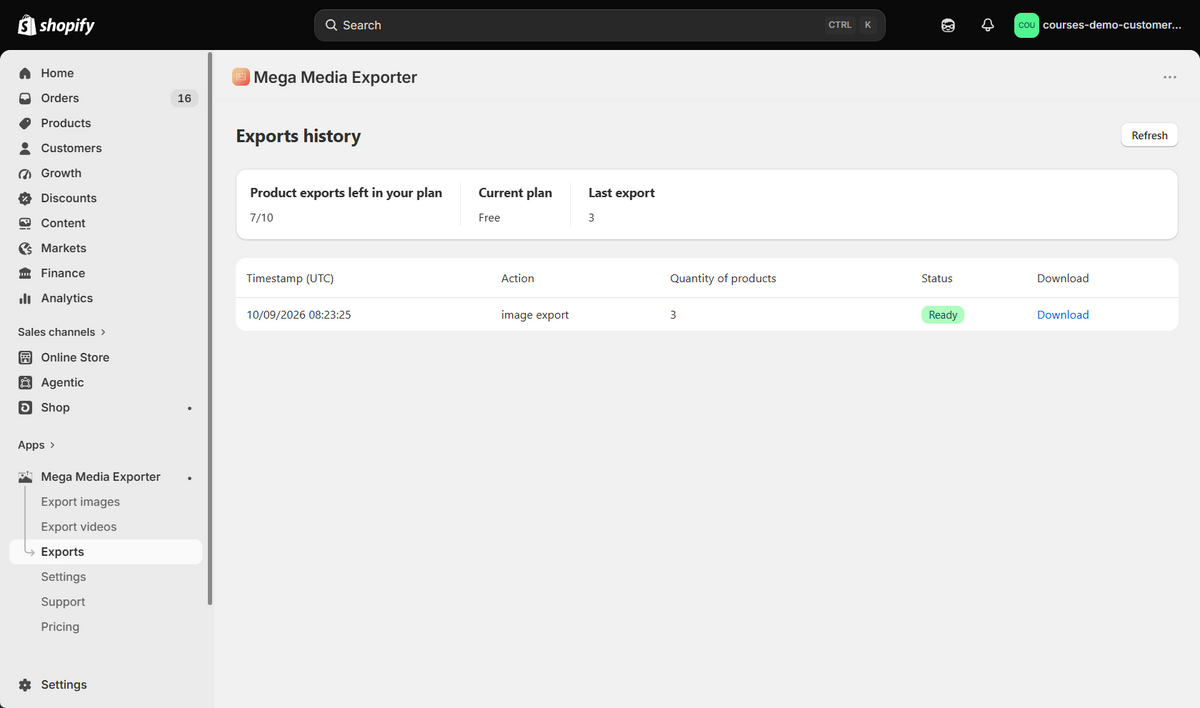
Task: Click the Finance bank icon
Action: (x=25, y=273)
